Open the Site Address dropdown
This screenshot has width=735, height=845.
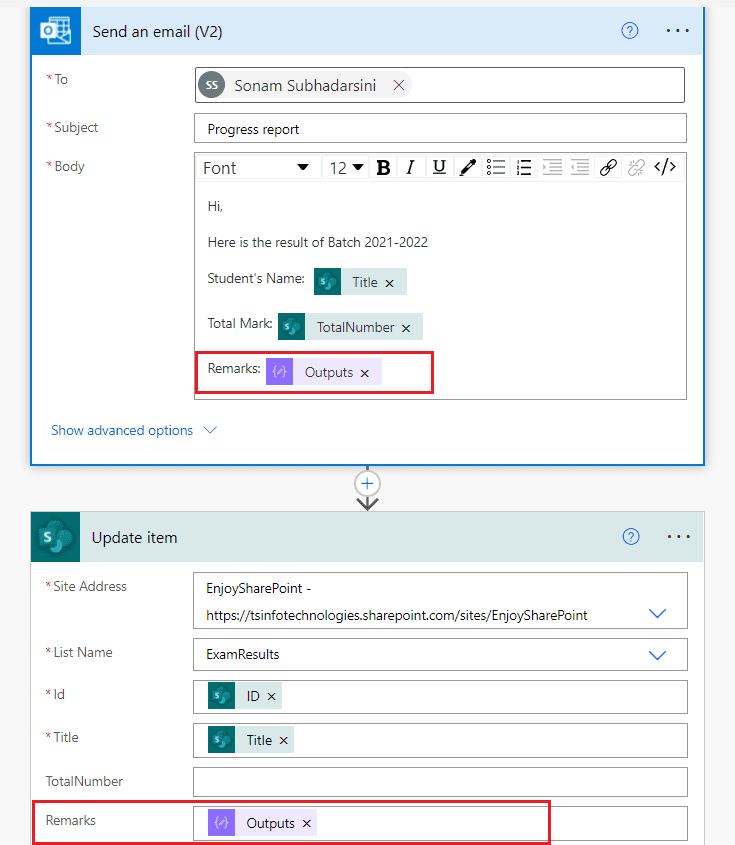click(x=657, y=613)
